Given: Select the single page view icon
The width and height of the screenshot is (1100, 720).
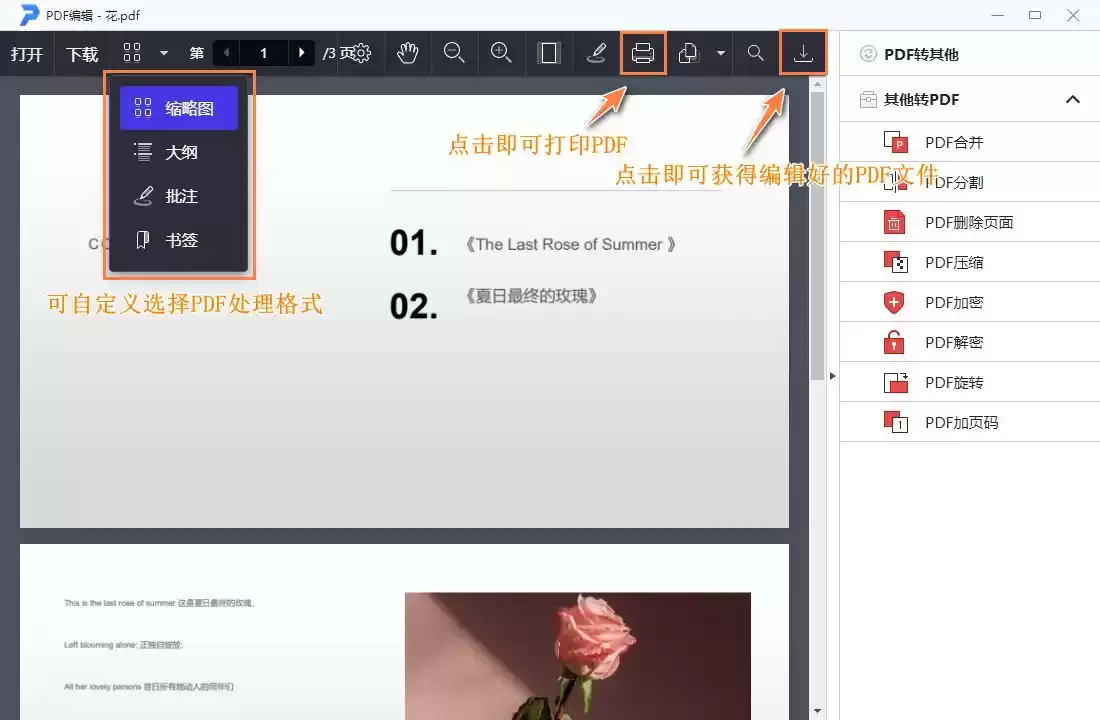Looking at the screenshot, I should tap(548, 53).
